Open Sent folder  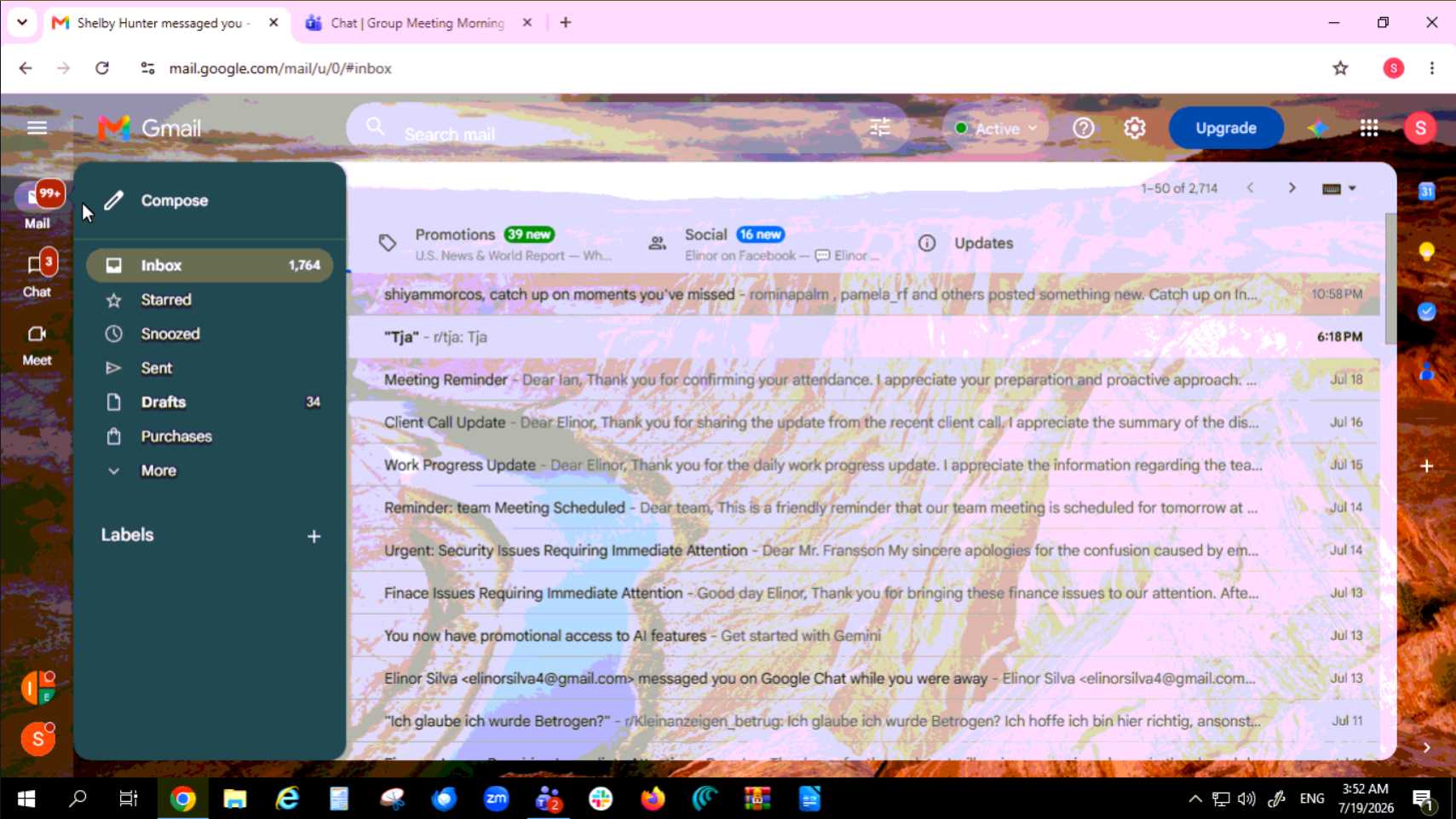coord(210,368)
